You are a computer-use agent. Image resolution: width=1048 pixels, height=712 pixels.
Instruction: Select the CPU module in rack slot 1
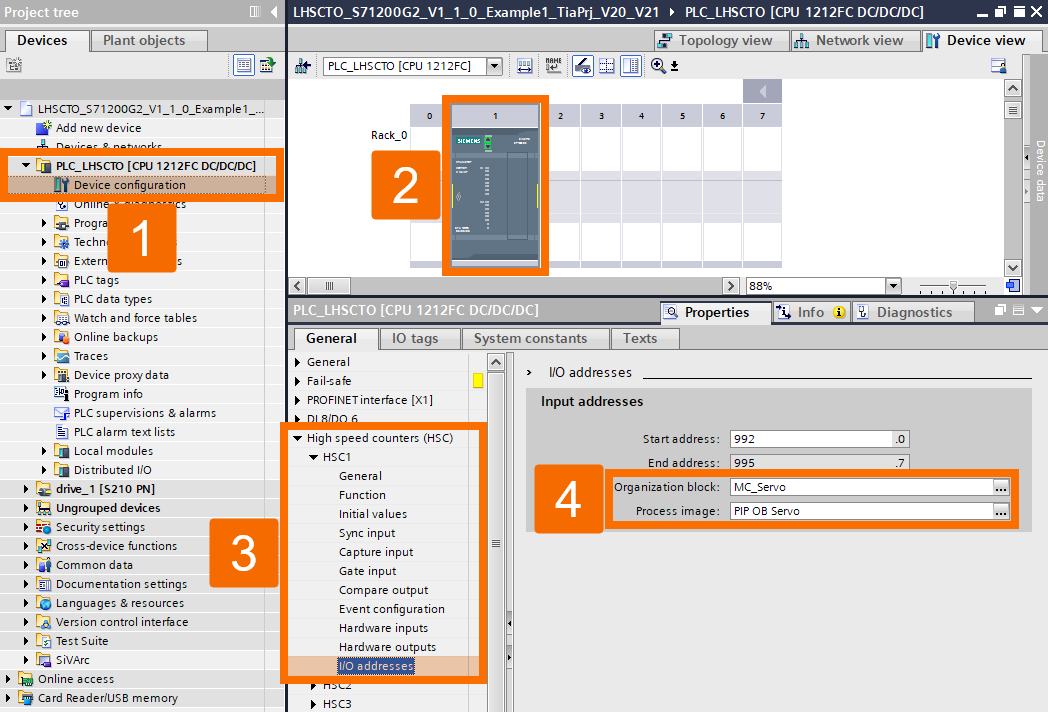coord(495,185)
